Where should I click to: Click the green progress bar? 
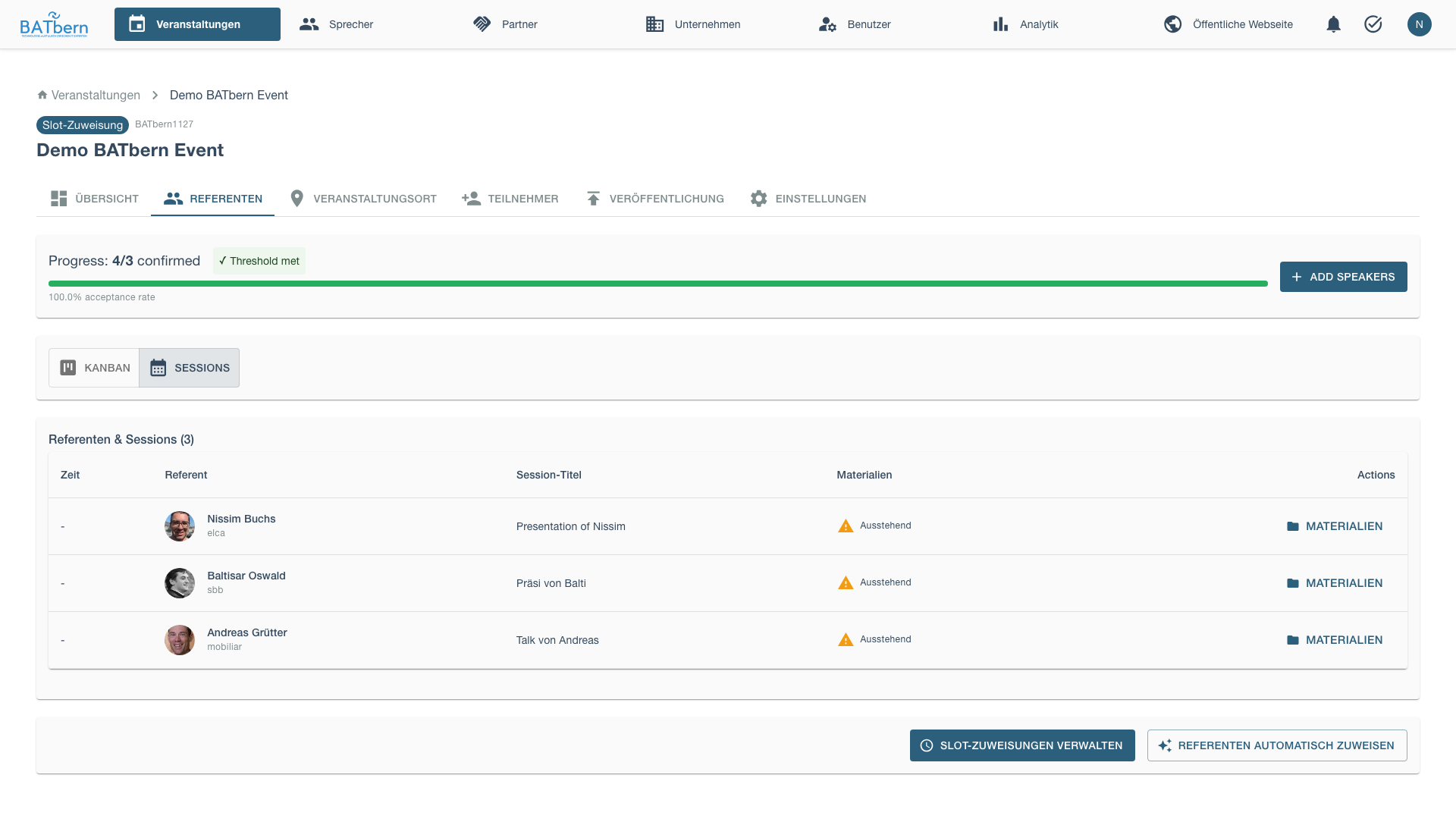658,284
